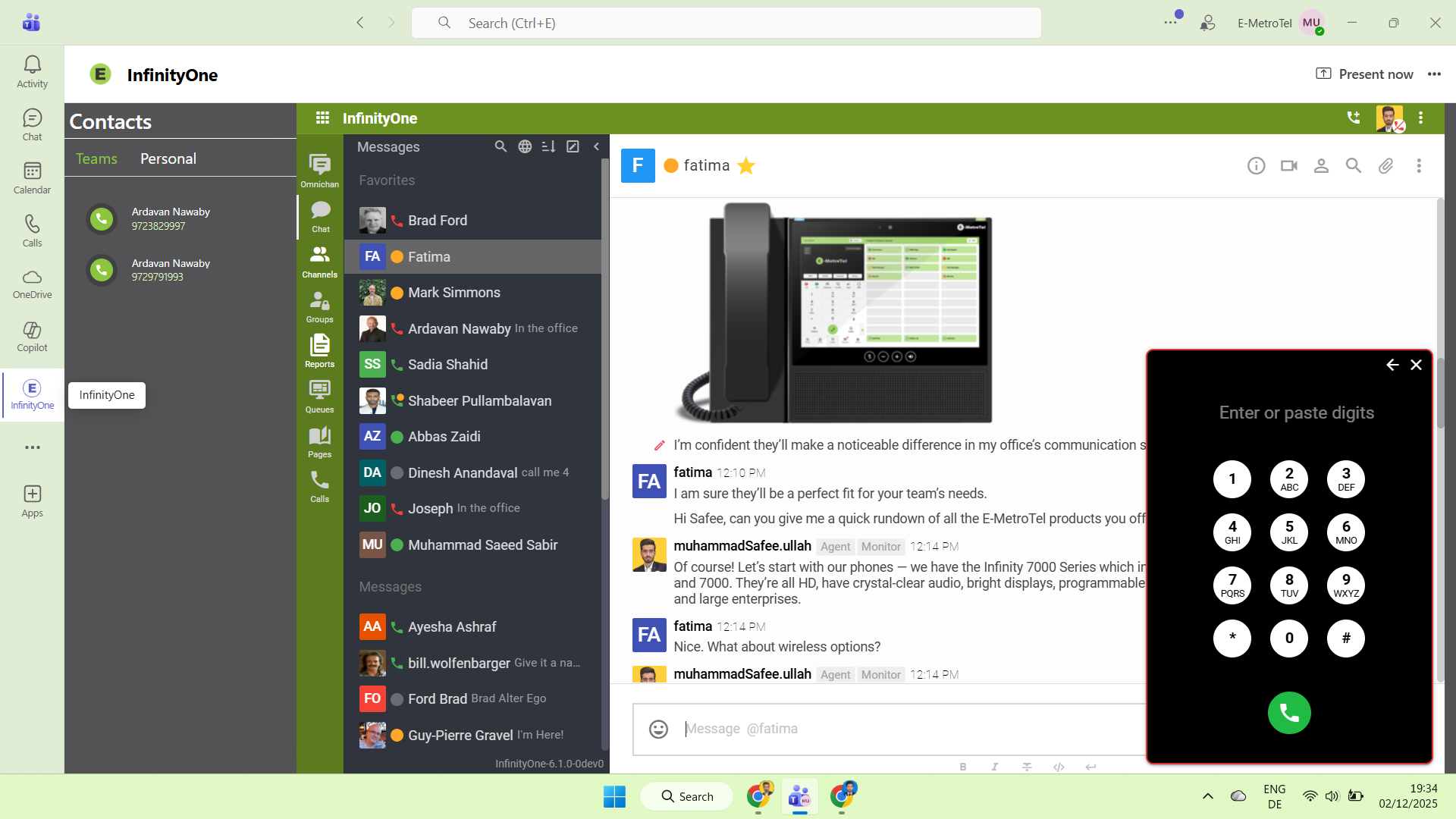
Task: Click the phone image thumbnail in chat
Action: tap(834, 312)
